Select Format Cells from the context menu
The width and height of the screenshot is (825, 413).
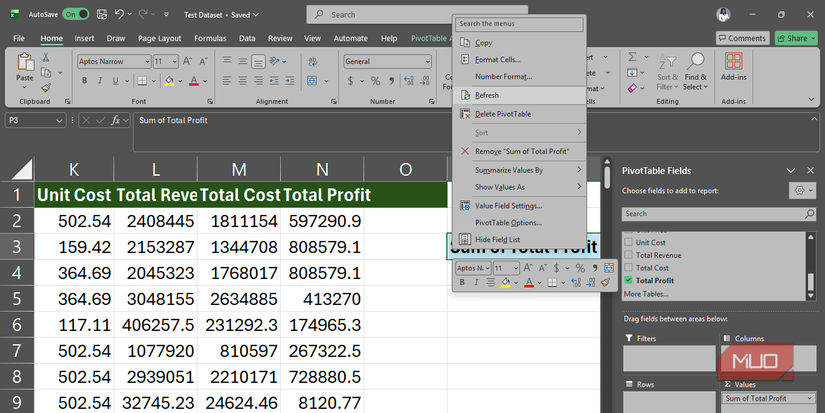click(519, 59)
